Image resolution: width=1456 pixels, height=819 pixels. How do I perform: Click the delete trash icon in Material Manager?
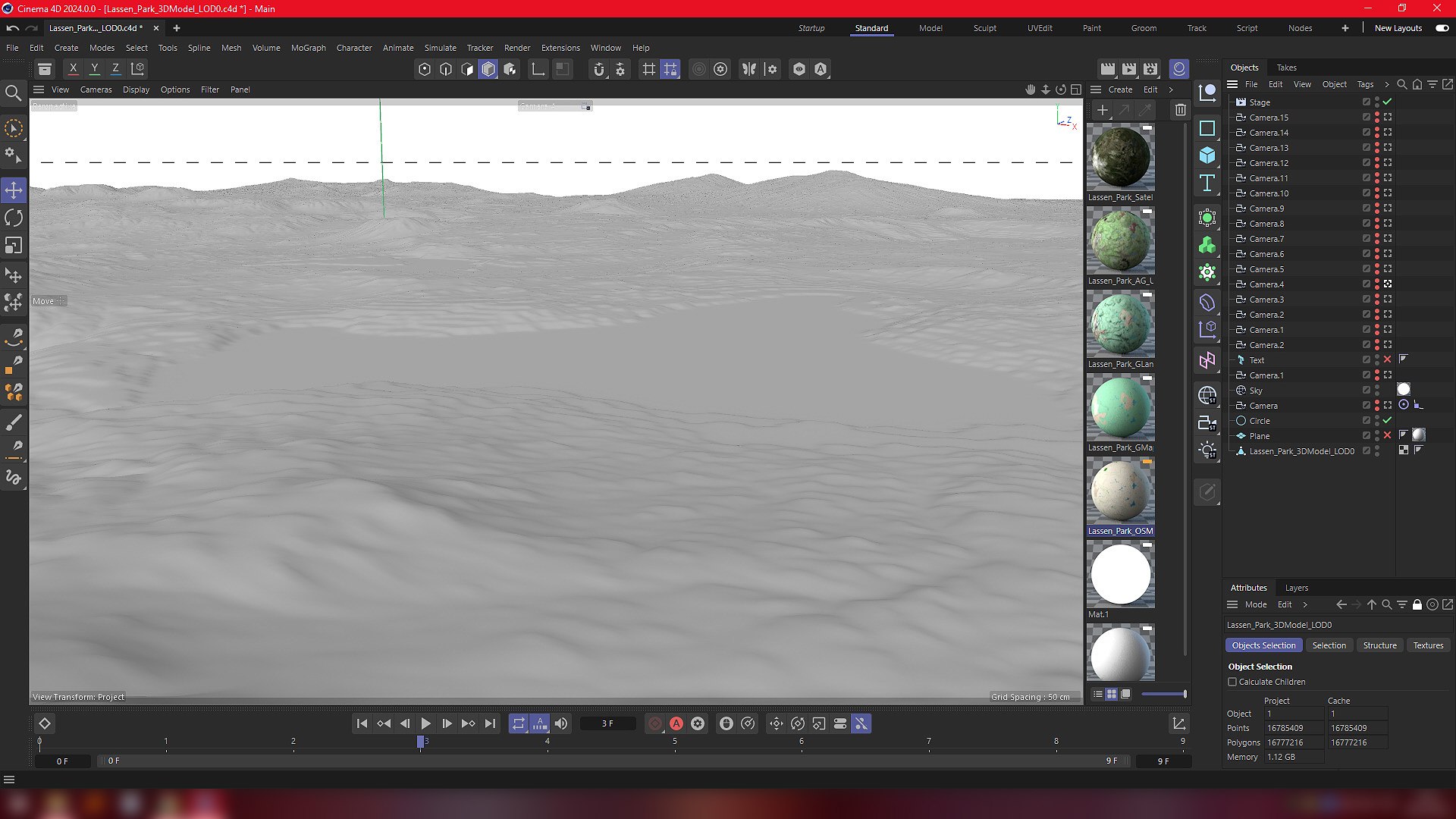1181,110
